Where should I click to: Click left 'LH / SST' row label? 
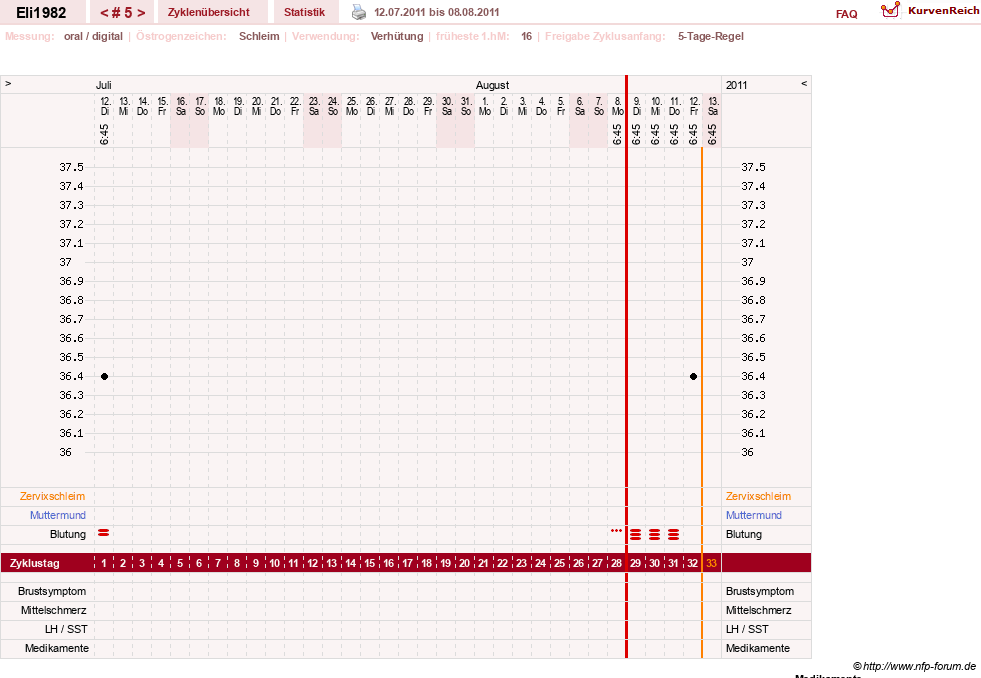pos(66,629)
